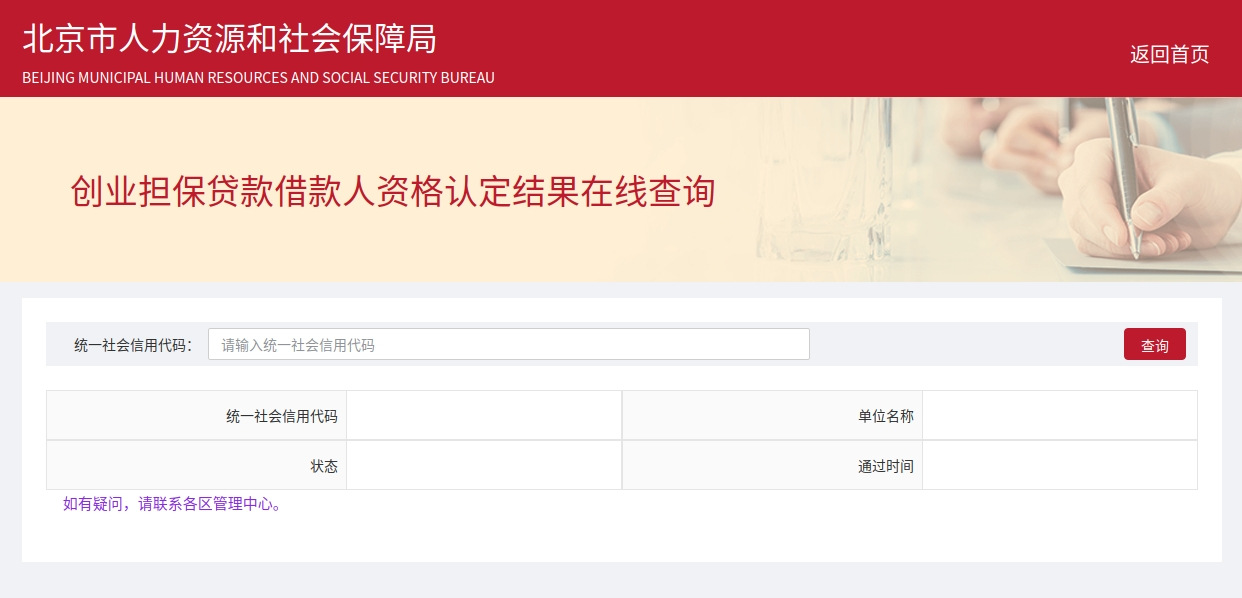The height and width of the screenshot is (598, 1242).
Task: Click the credit code input field
Action: [508, 344]
